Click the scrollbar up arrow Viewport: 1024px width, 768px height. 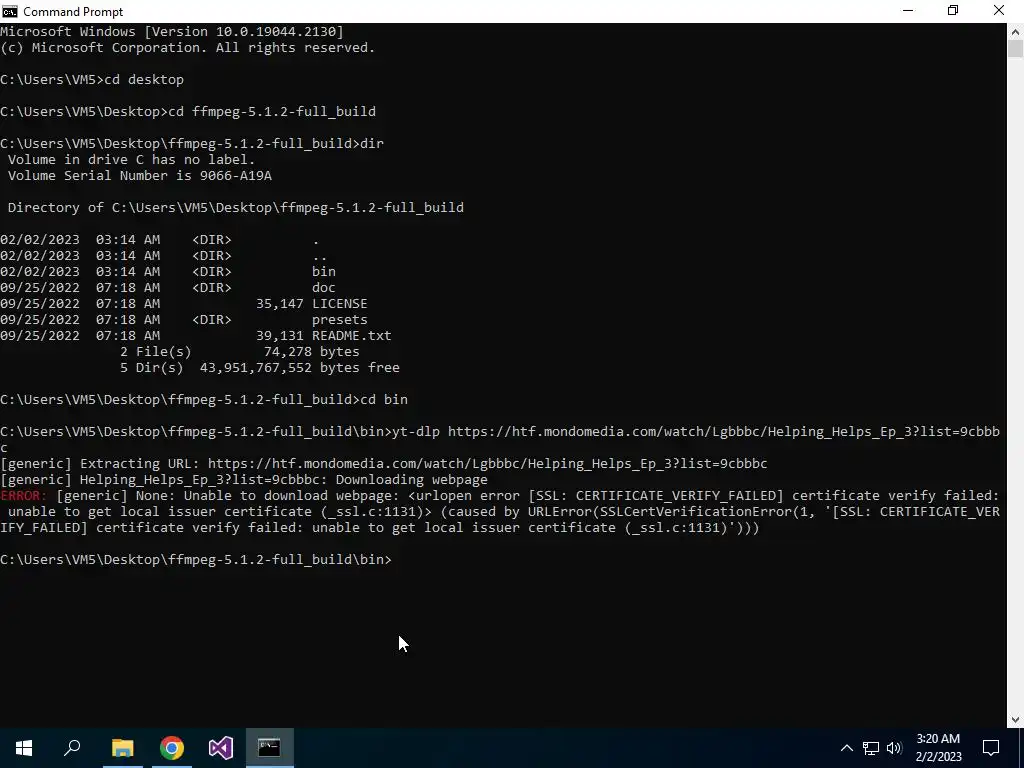[1016, 31]
